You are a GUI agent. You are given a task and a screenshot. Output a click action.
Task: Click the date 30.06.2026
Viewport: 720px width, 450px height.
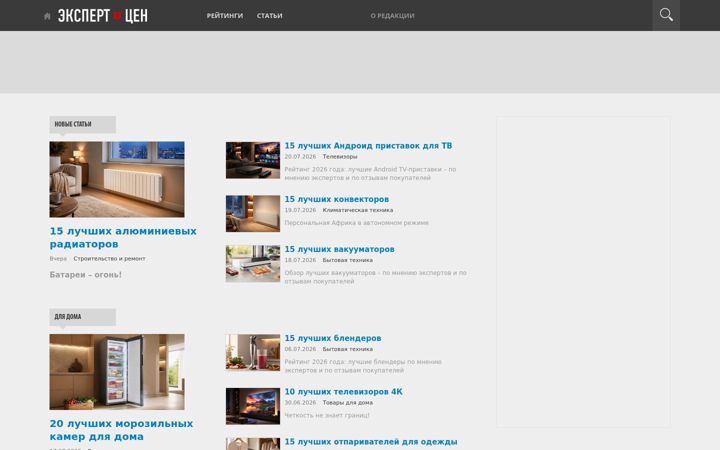tap(300, 403)
